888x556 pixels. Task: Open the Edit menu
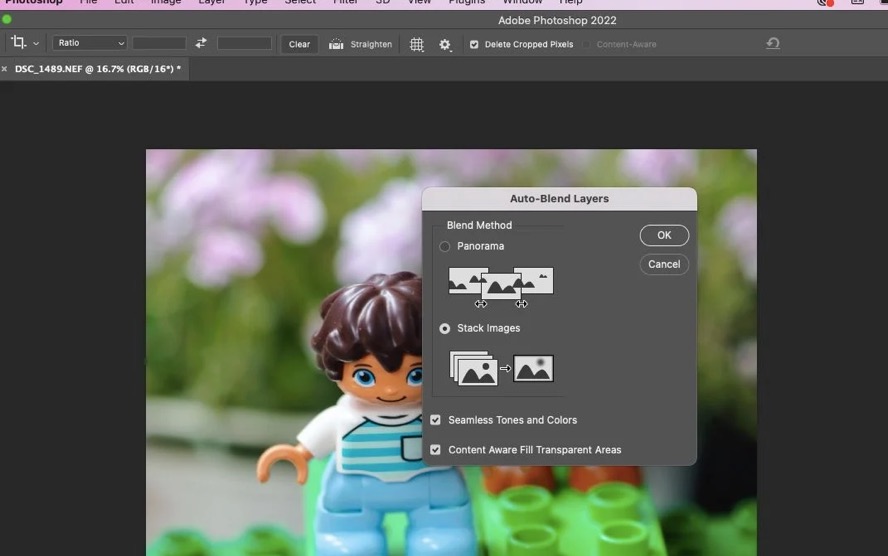click(x=124, y=2)
